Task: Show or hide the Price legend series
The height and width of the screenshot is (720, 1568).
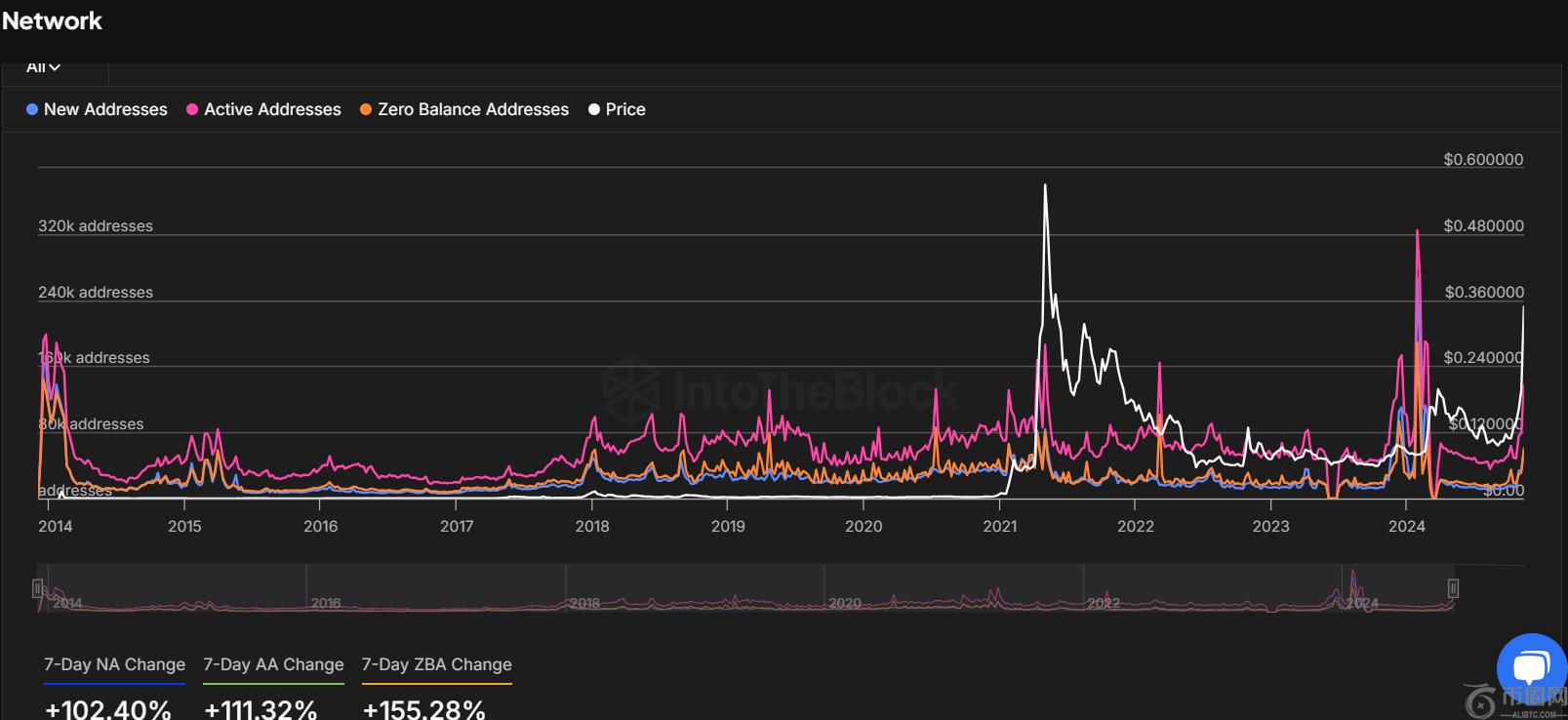Action: click(x=617, y=109)
